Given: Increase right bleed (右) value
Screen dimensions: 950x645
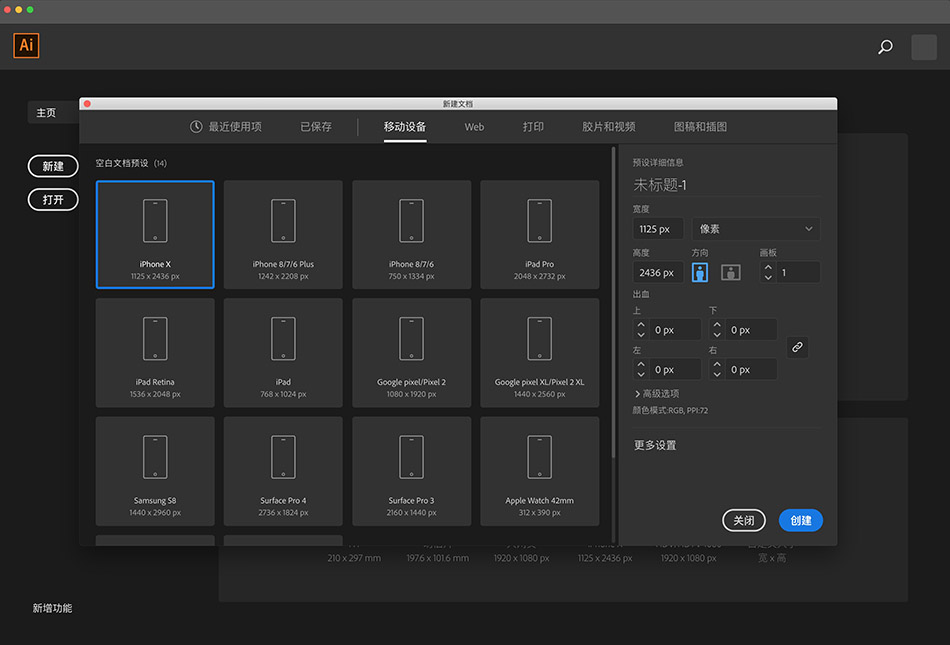Looking at the screenshot, I should tap(717, 364).
